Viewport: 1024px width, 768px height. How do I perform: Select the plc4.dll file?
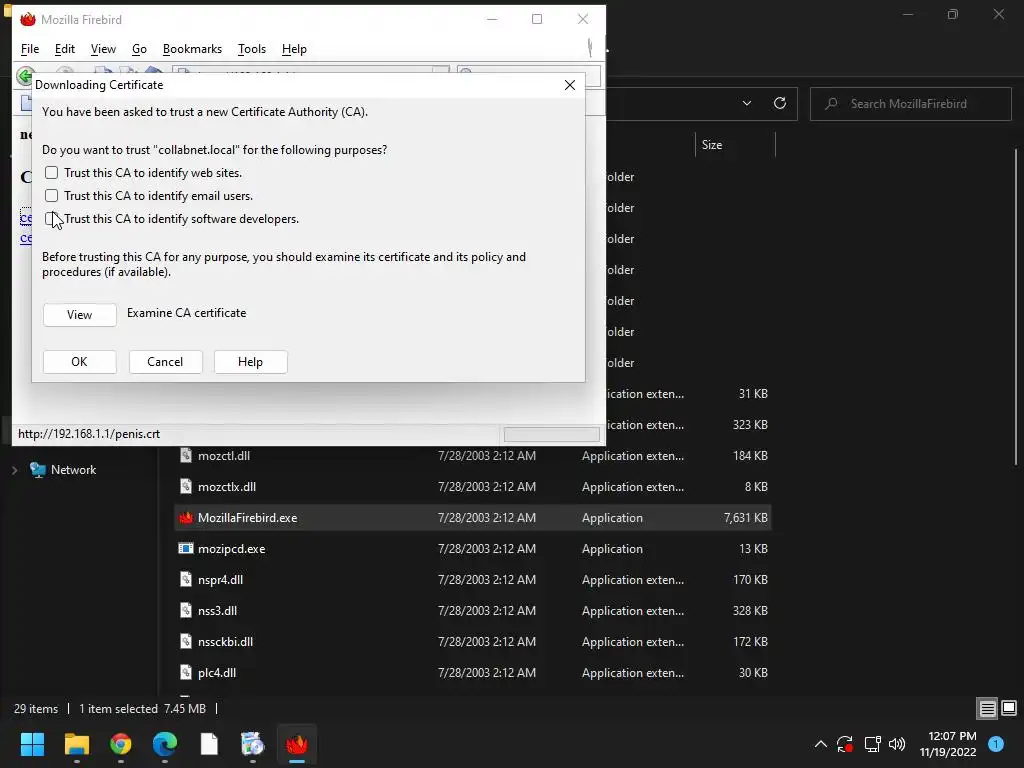point(473,673)
